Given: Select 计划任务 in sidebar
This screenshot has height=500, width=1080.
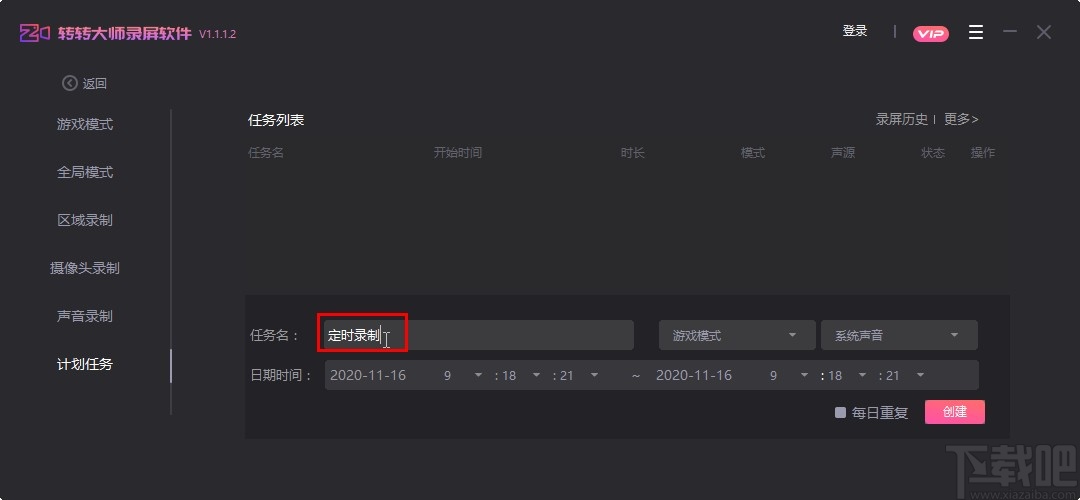Looking at the screenshot, I should pos(85,364).
